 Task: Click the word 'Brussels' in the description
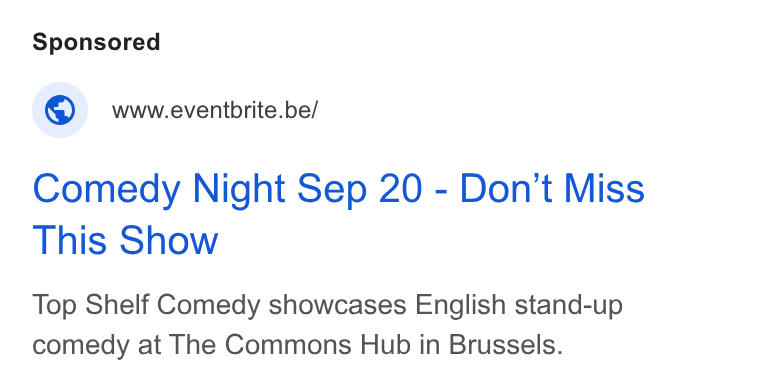coord(505,345)
